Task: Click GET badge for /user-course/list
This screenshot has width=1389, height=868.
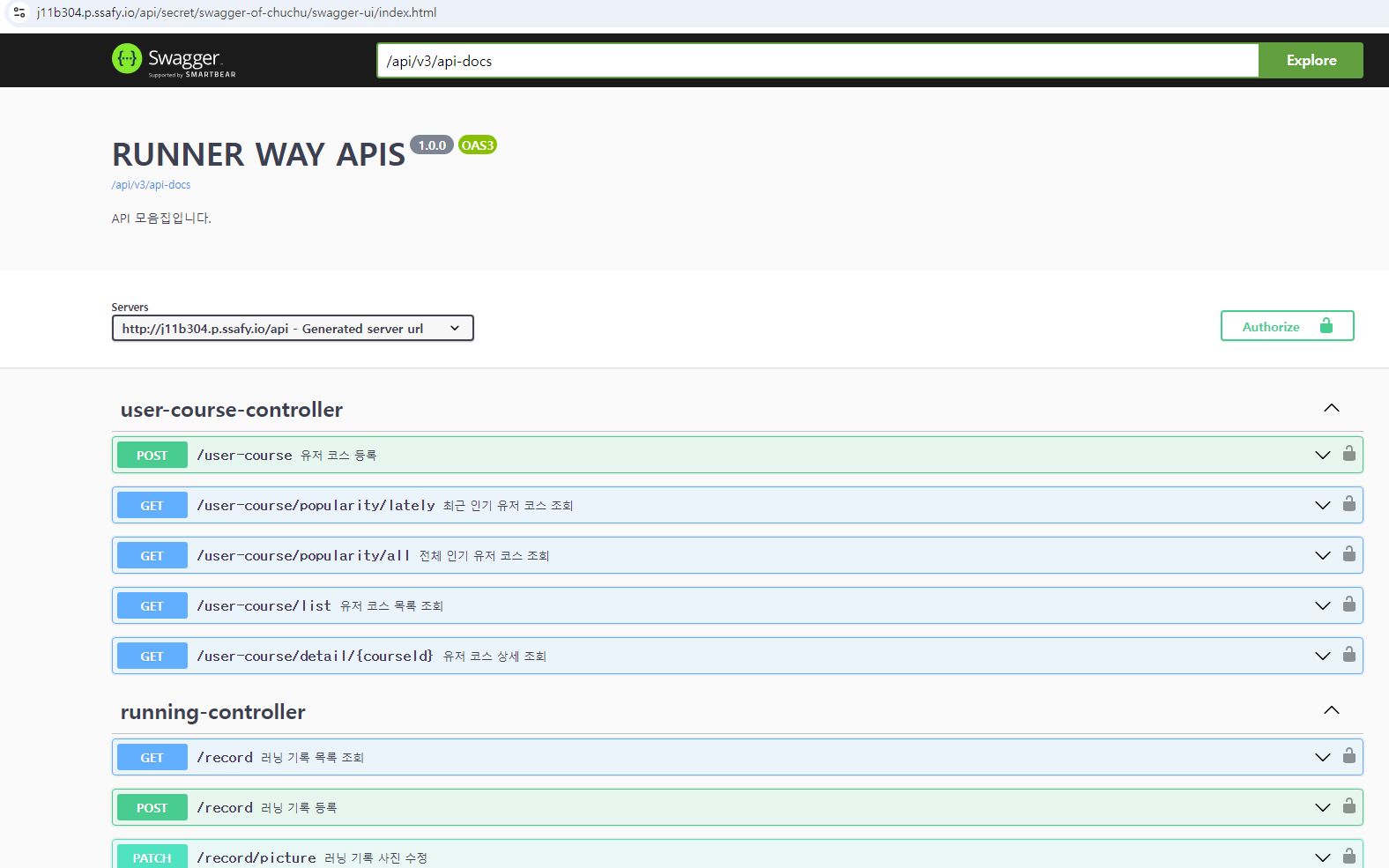Action: tap(152, 605)
